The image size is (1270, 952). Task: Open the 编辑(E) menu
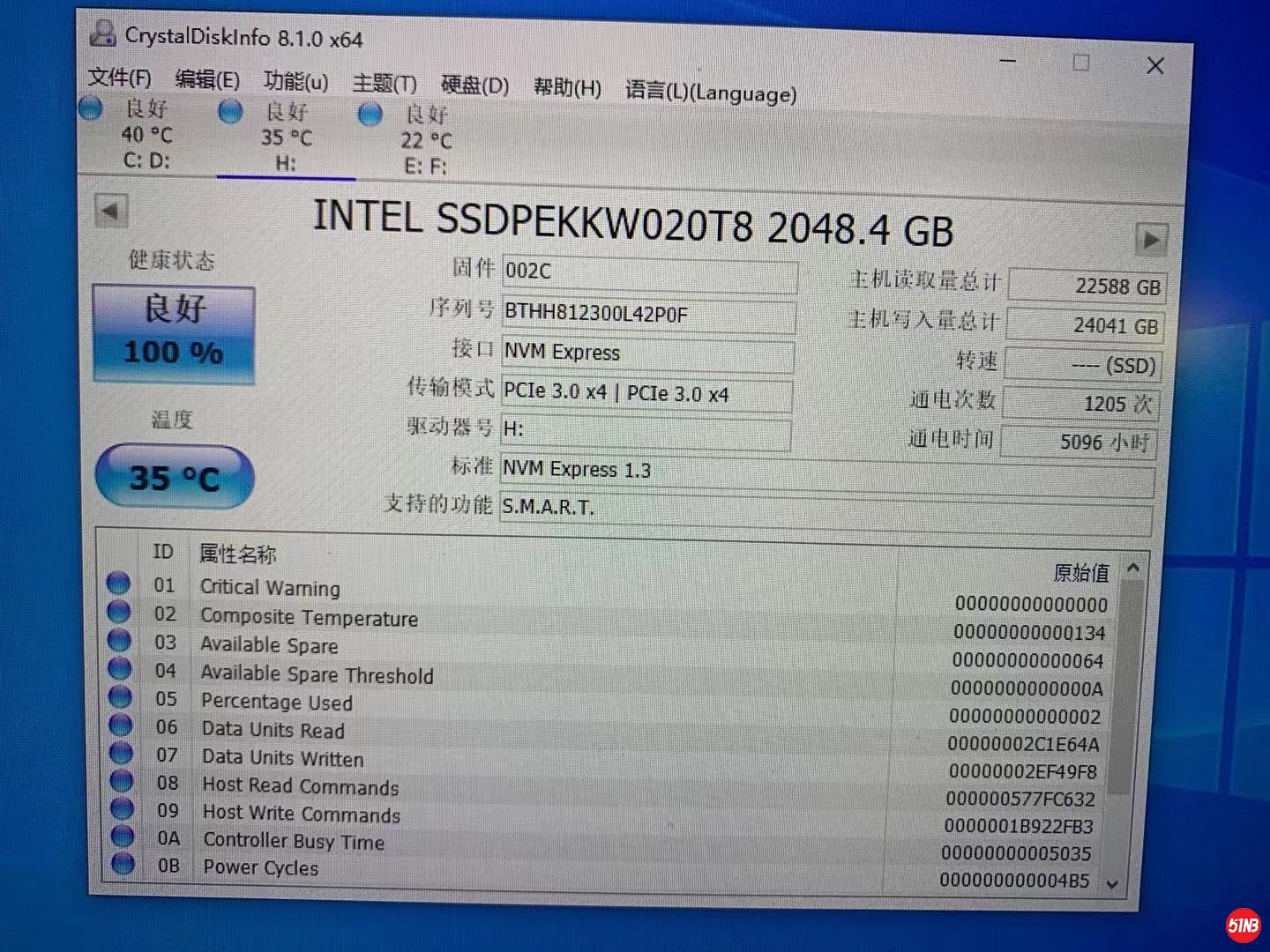[207, 79]
